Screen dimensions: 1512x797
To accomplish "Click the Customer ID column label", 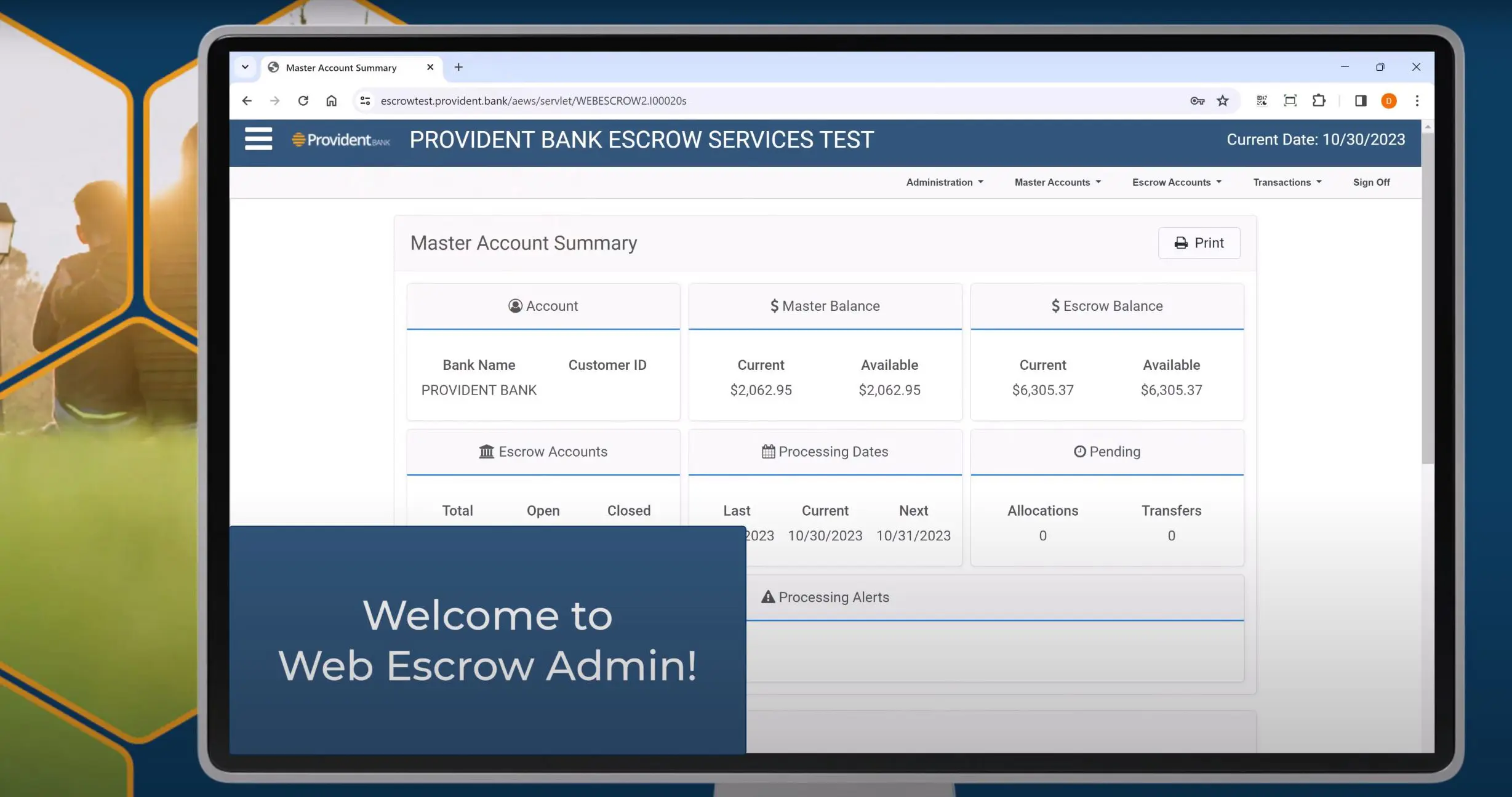I will (x=607, y=365).
